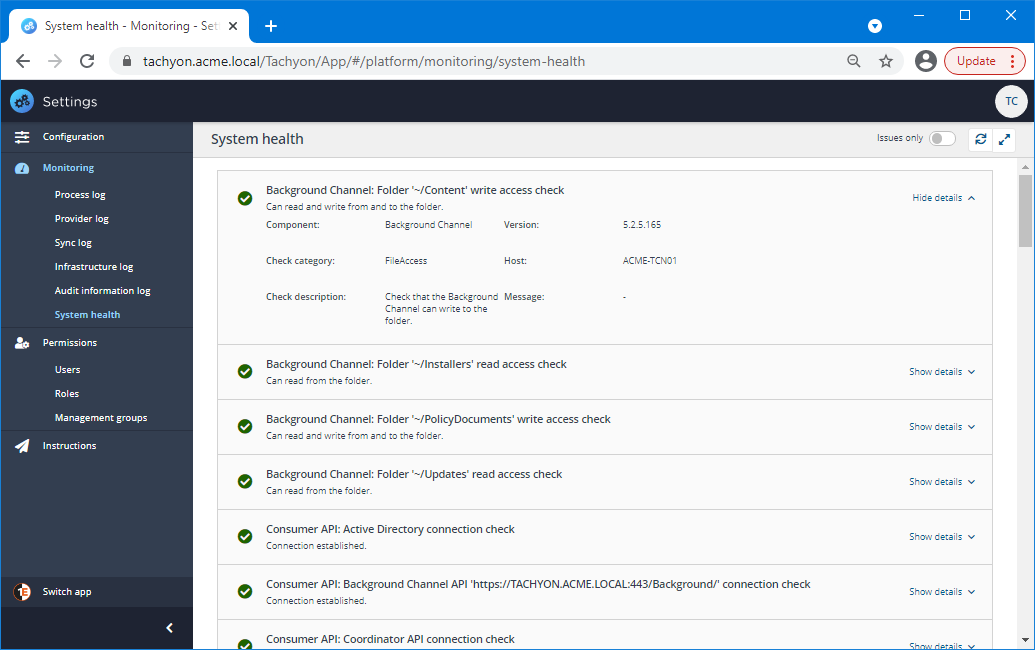Click the 'Background Channel' component value
This screenshot has height=650, width=1035.
(428, 225)
